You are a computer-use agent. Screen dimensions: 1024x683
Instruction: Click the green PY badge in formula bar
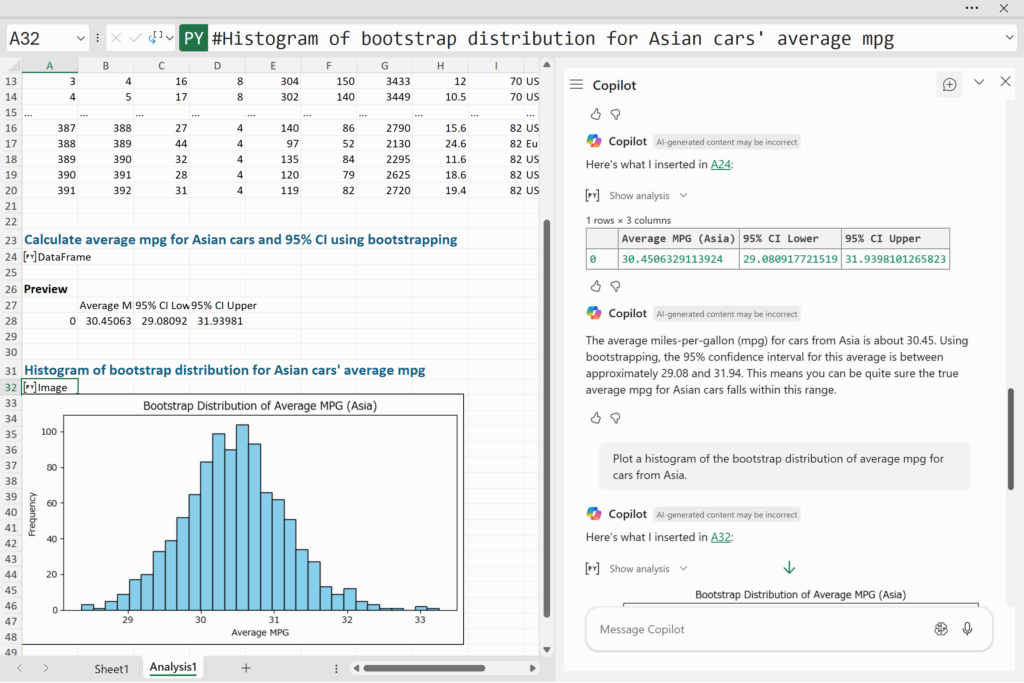click(193, 38)
